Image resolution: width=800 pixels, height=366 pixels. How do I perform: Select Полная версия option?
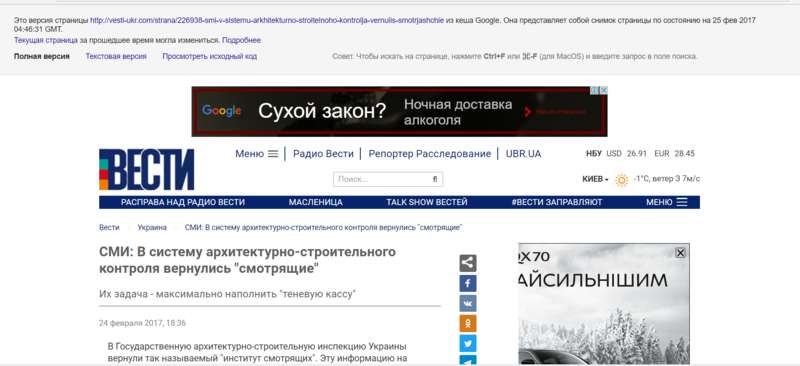click(x=41, y=56)
